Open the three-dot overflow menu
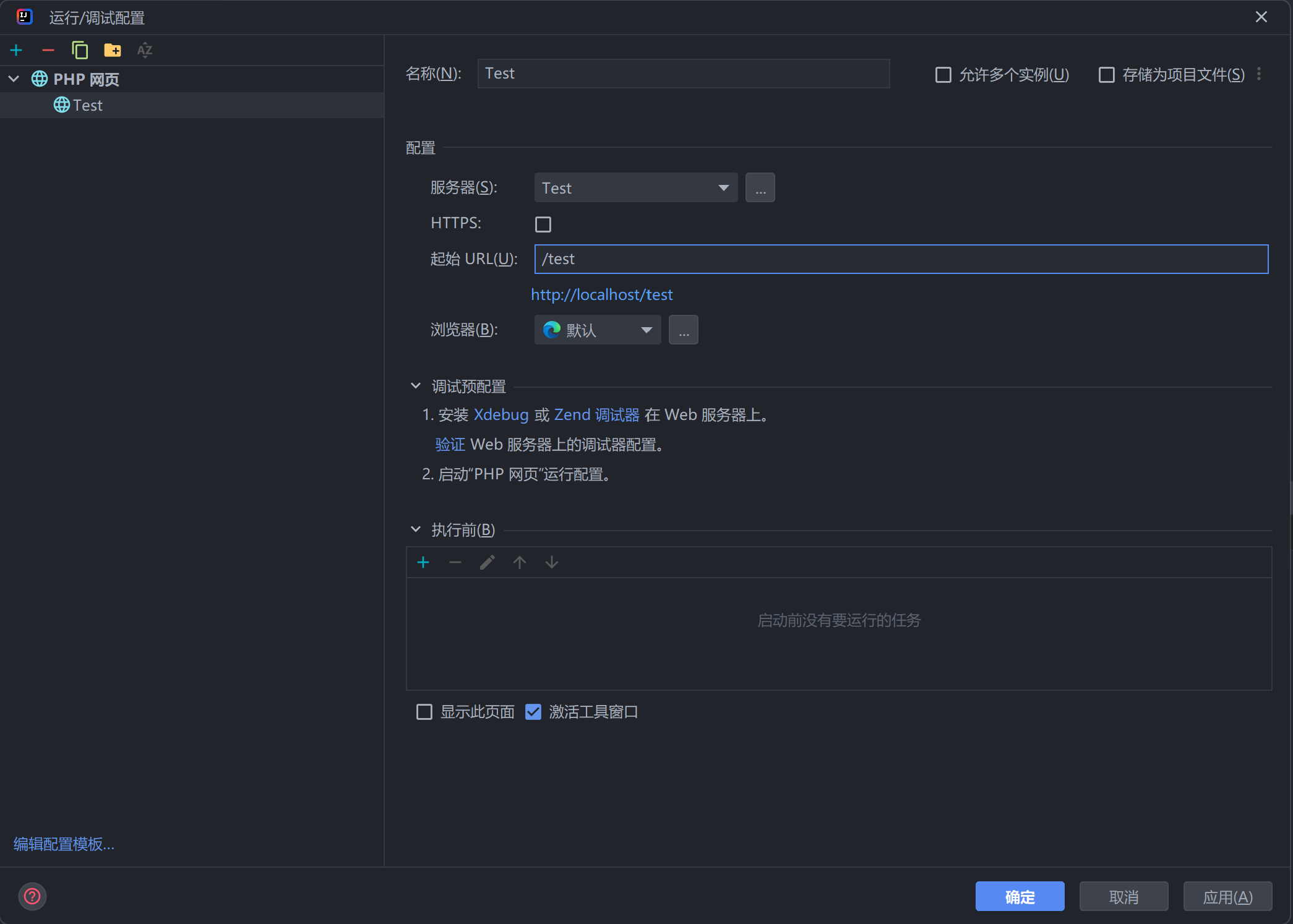 click(1259, 74)
